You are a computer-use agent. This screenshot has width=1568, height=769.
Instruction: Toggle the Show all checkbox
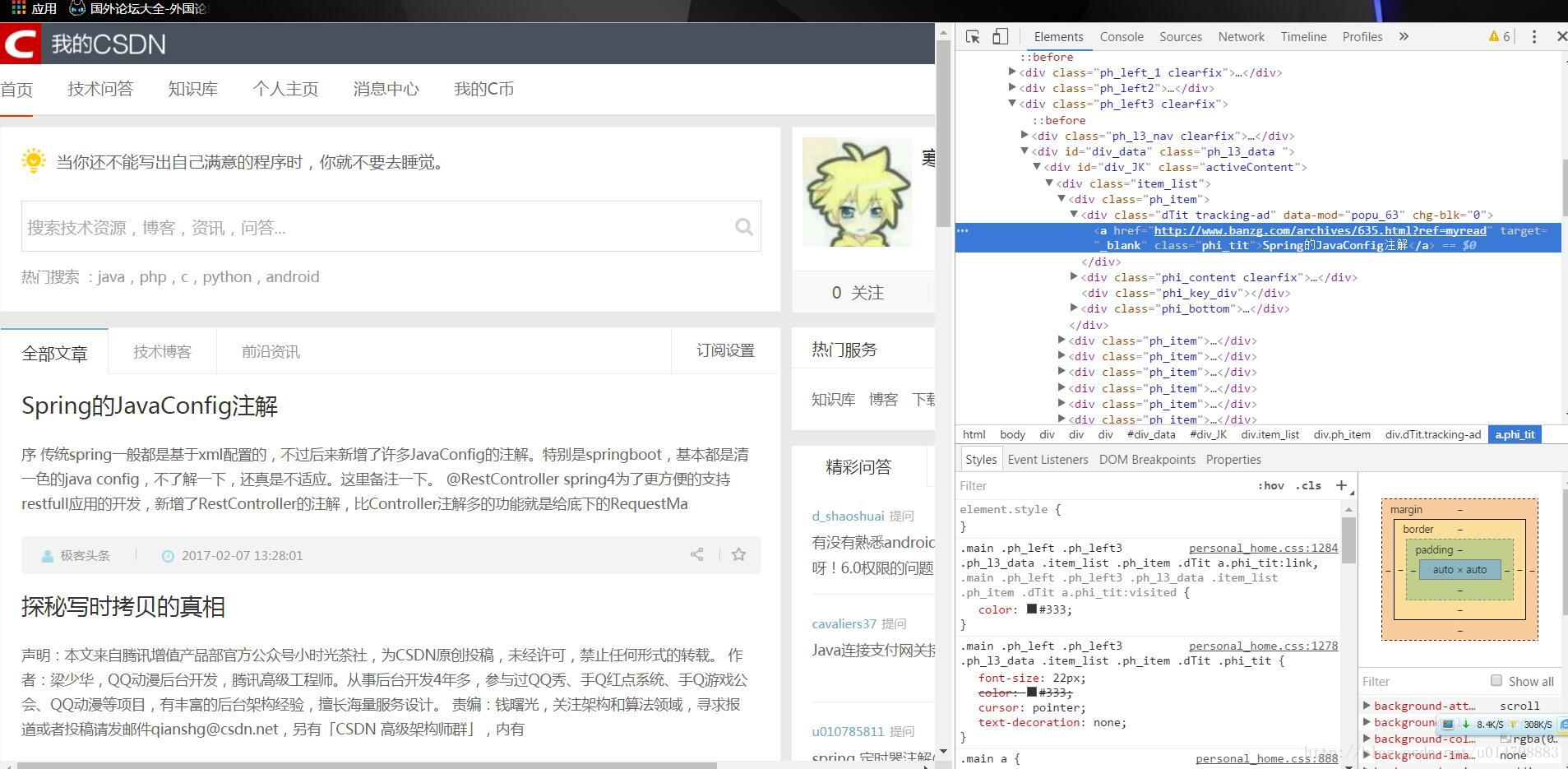pos(1496,681)
